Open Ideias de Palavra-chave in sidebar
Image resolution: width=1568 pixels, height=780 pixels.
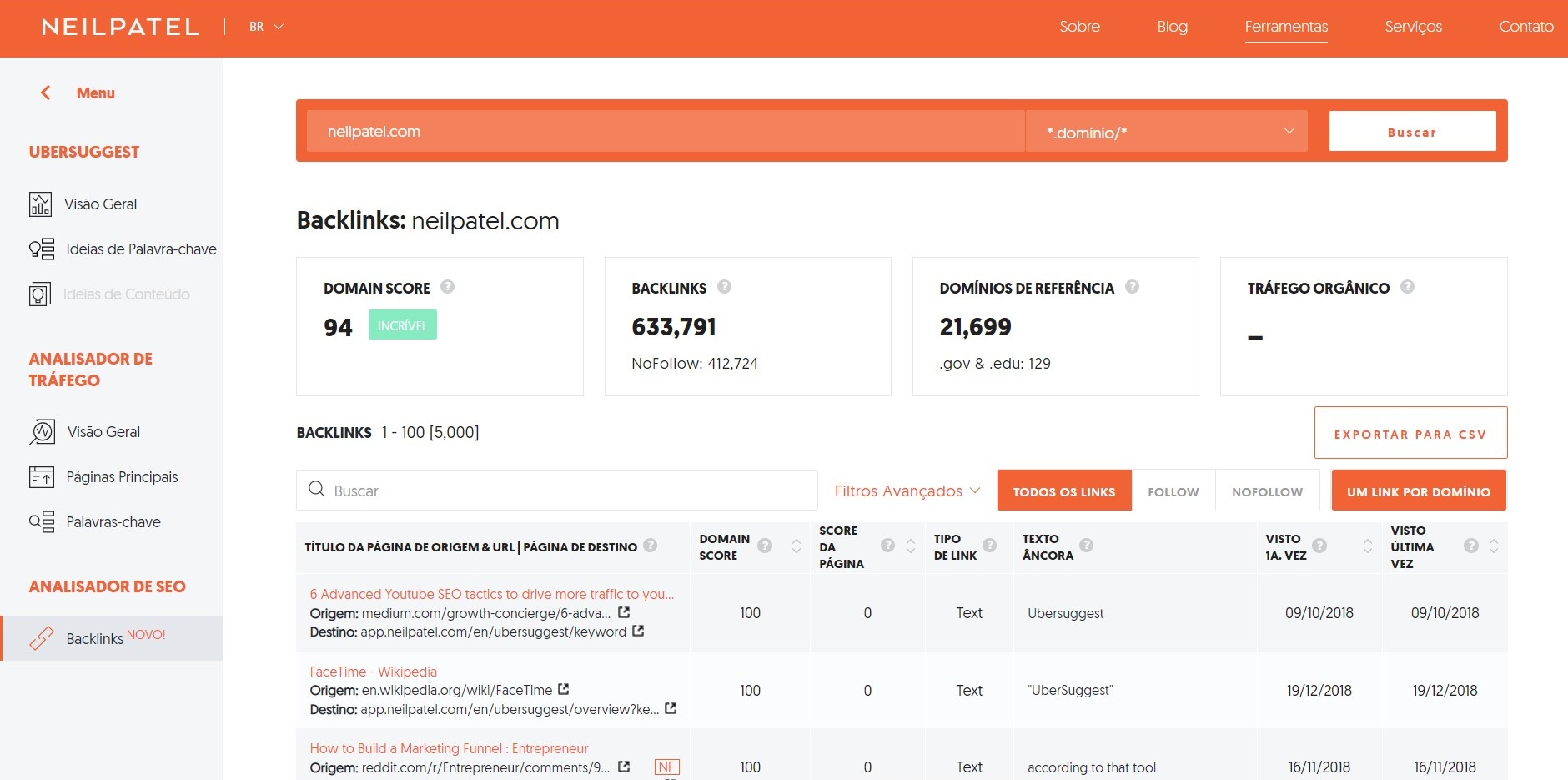tap(141, 249)
